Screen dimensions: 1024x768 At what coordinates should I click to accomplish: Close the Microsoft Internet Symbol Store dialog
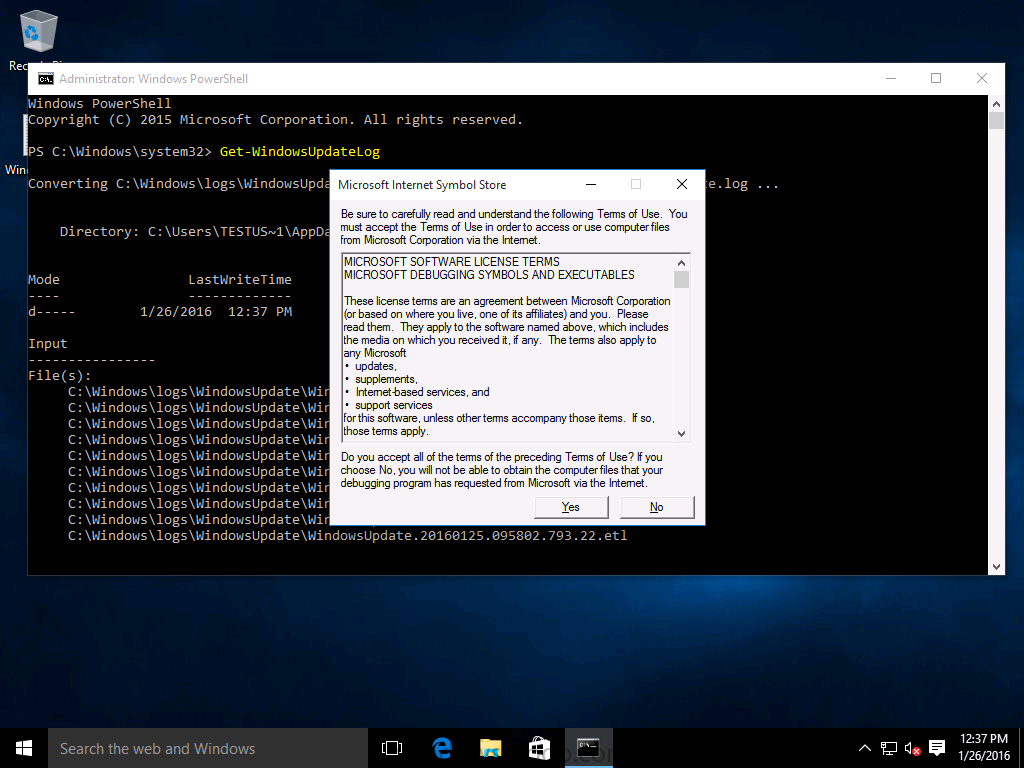coord(682,184)
